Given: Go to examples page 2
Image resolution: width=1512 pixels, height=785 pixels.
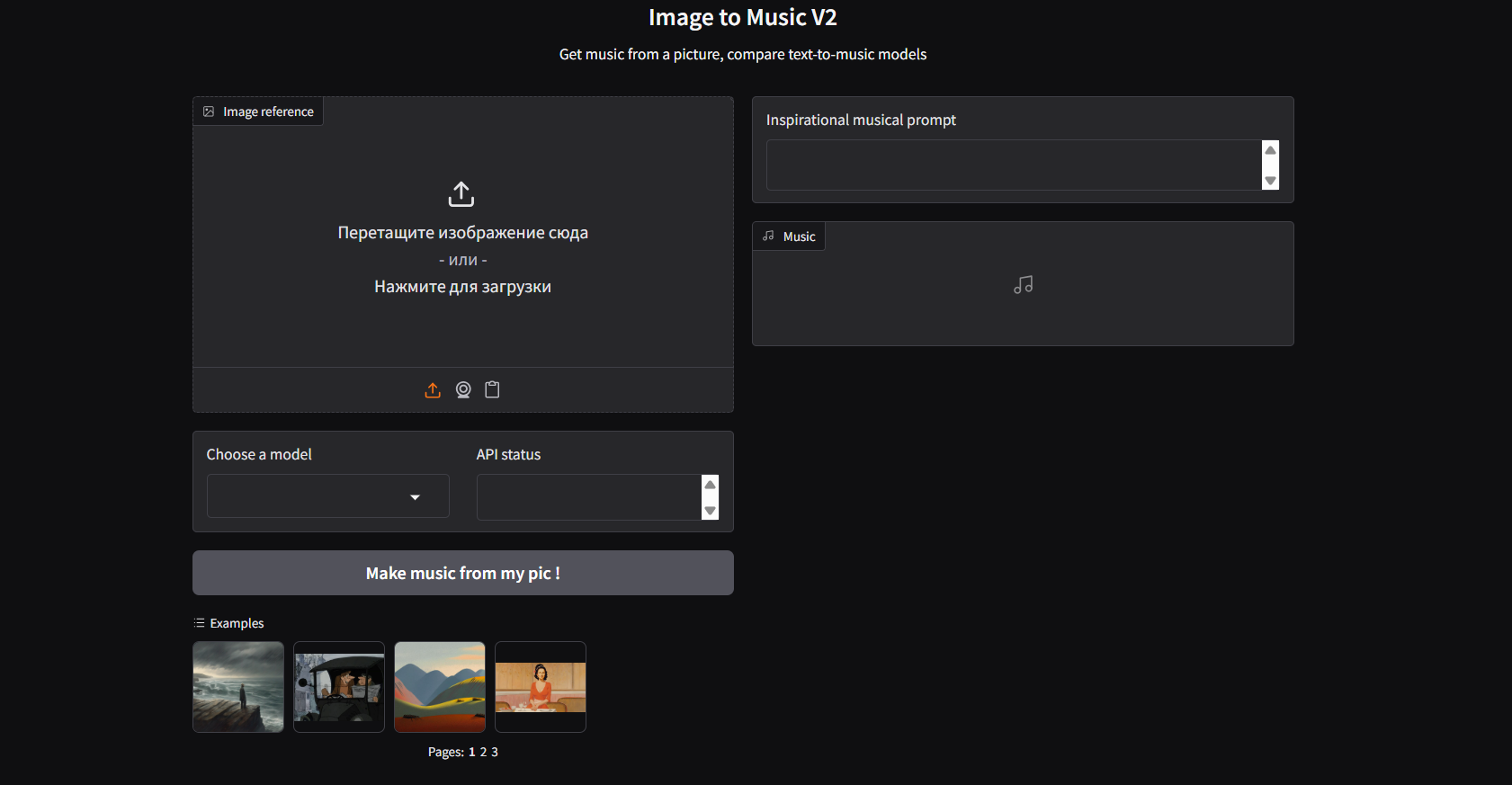Looking at the screenshot, I should (483, 753).
